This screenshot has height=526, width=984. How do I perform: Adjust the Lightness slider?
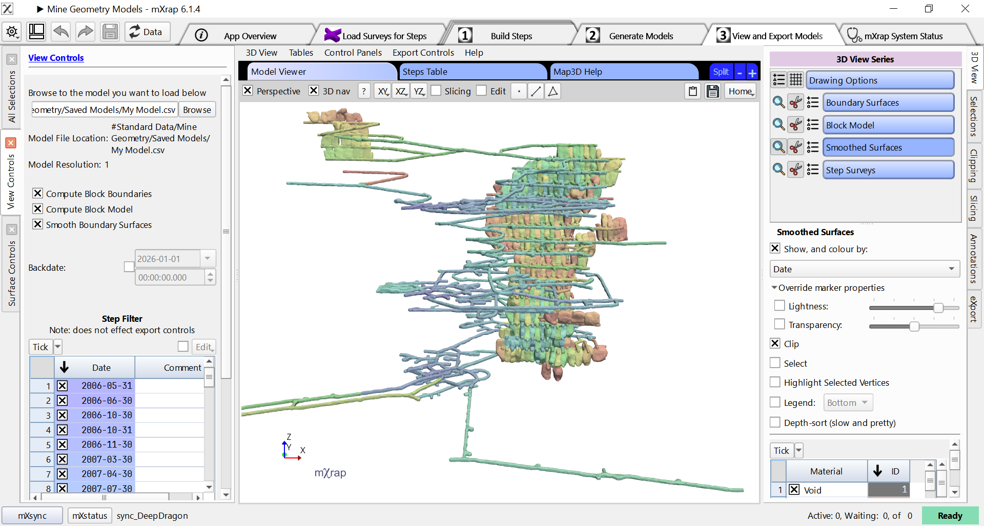coord(938,308)
